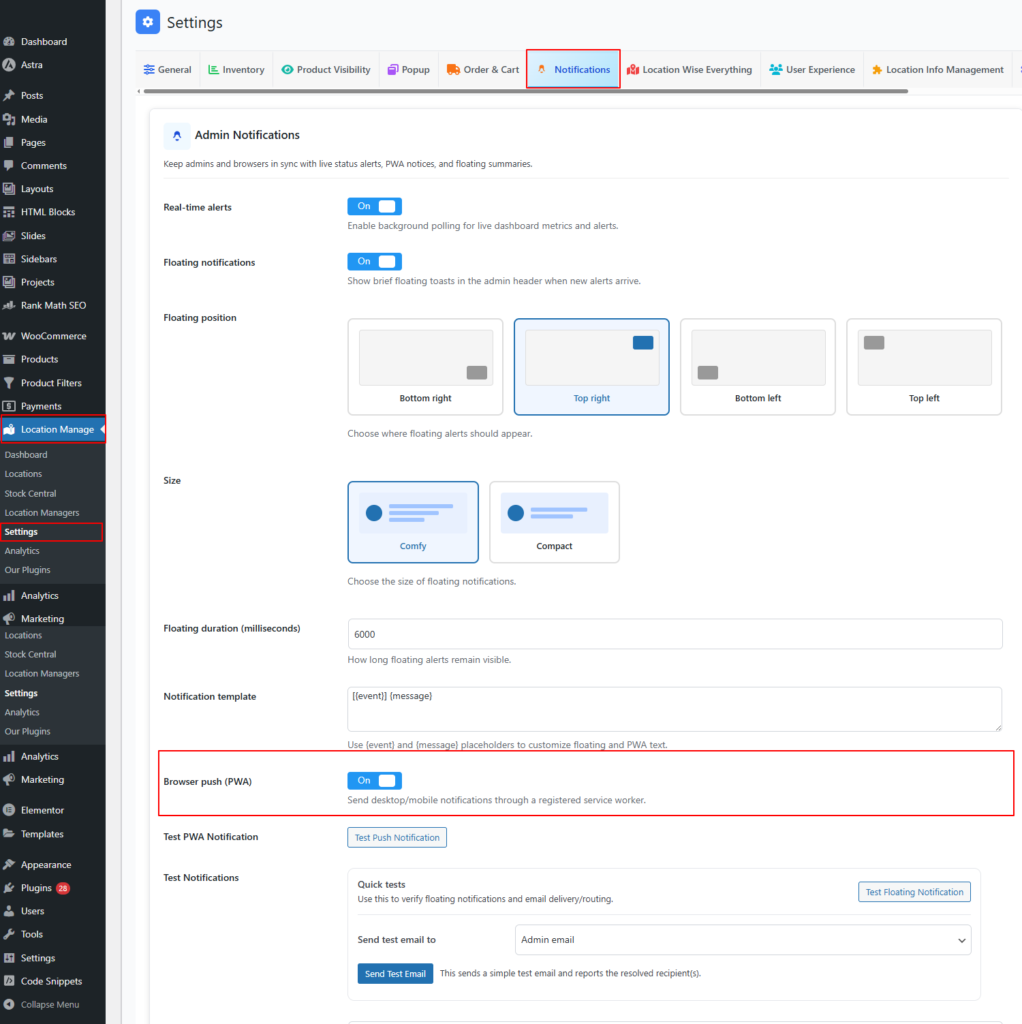Screen dimensions: 1022x1024
Task: Select the Bottom left floating position
Action: coord(757,366)
